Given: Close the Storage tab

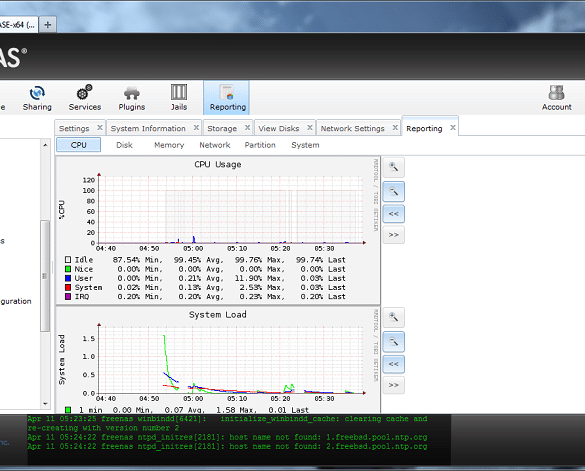Looking at the screenshot, I should (247, 128).
